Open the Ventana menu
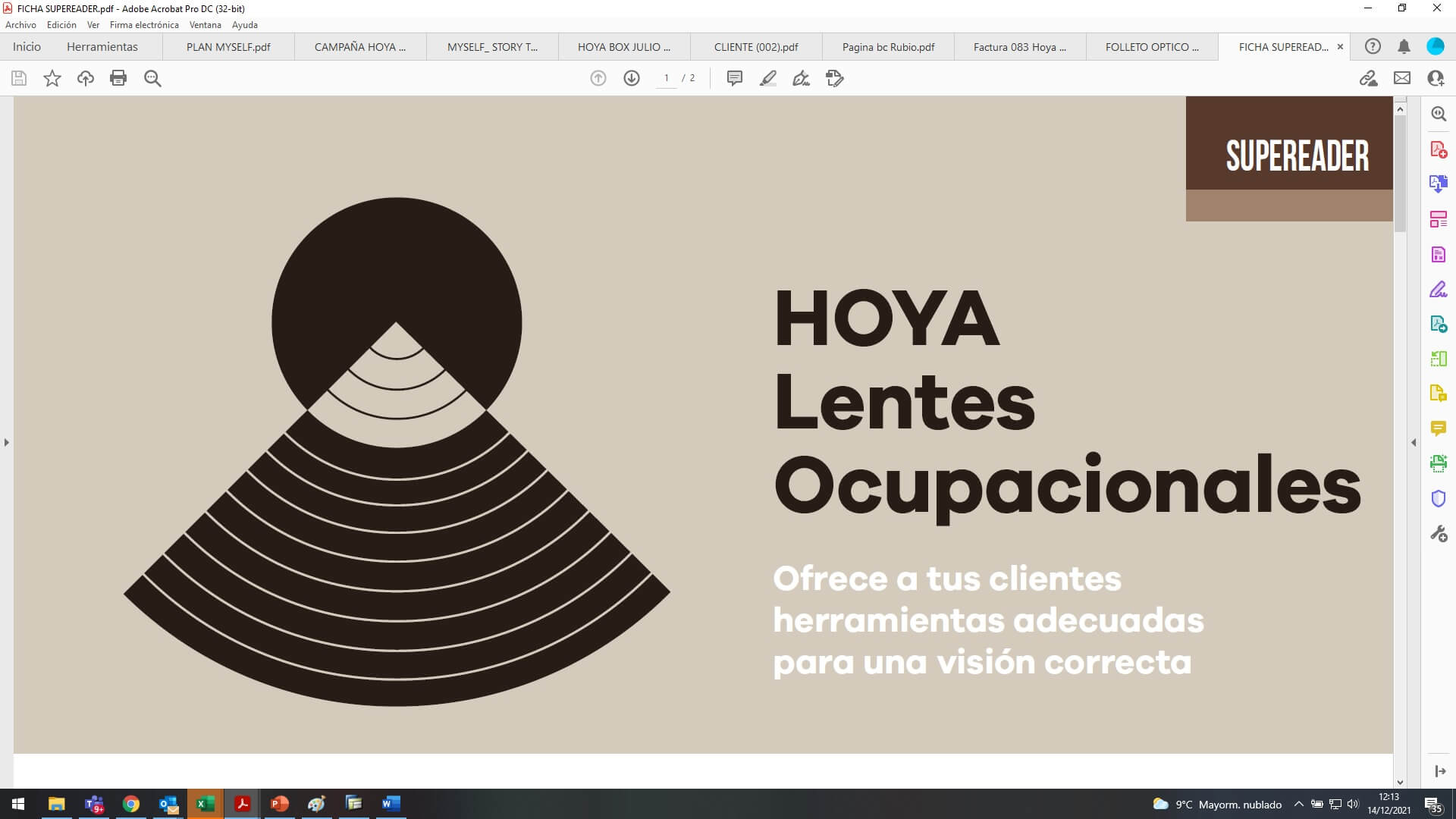Image resolution: width=1456 pixels, height=819 pixels. (x=206, y=25)
